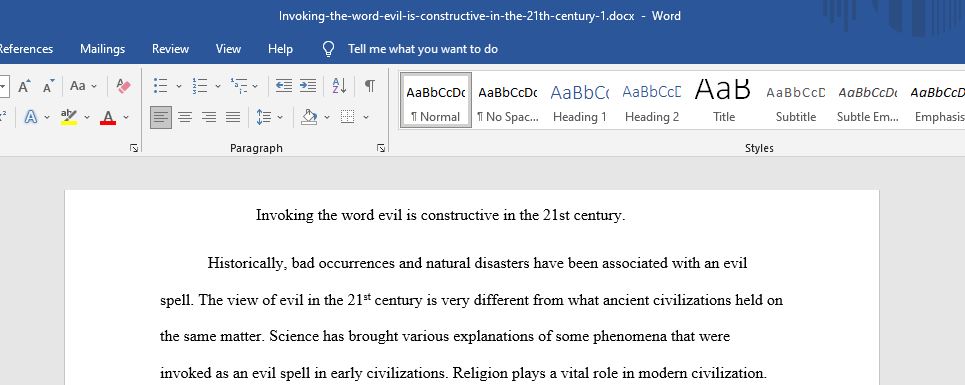Toggle Align Right paragraph alignment
The height and width of the screenshot is (385, 965).
pos(209,117)
